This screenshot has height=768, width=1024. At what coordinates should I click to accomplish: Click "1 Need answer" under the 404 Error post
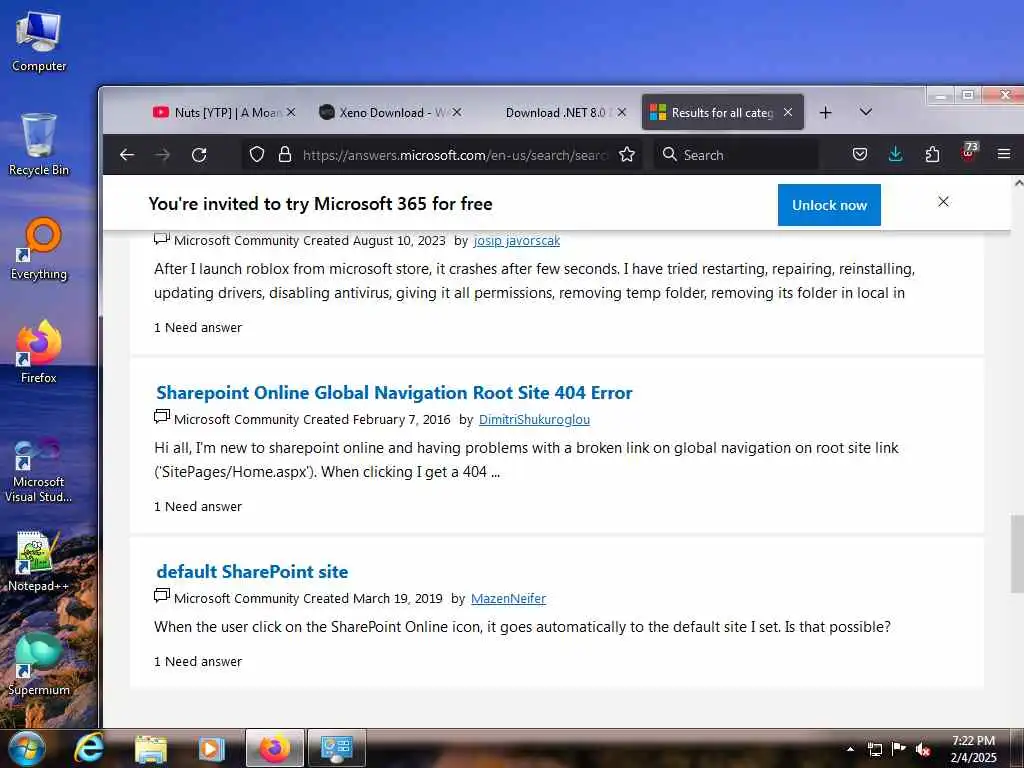click(198, 507)
